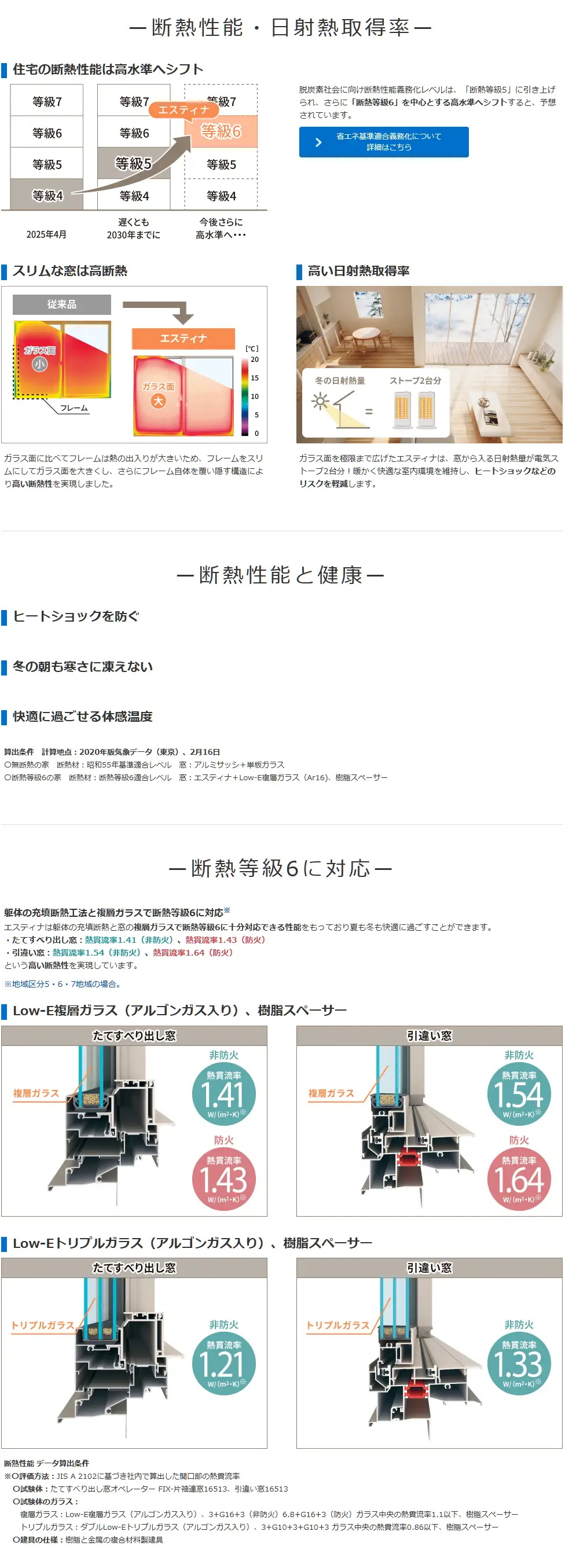The height and width of the screenshot is (1568, 565).
Task: Click the temperature color scale legend bar
Action: [x=245, y=396]
